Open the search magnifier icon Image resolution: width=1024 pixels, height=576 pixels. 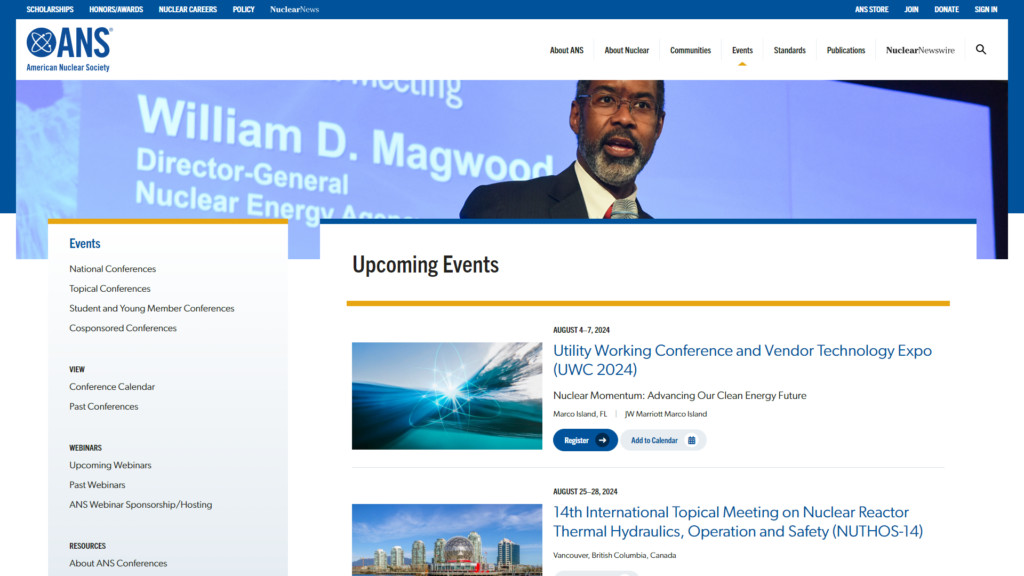click(x=980, y=50)
